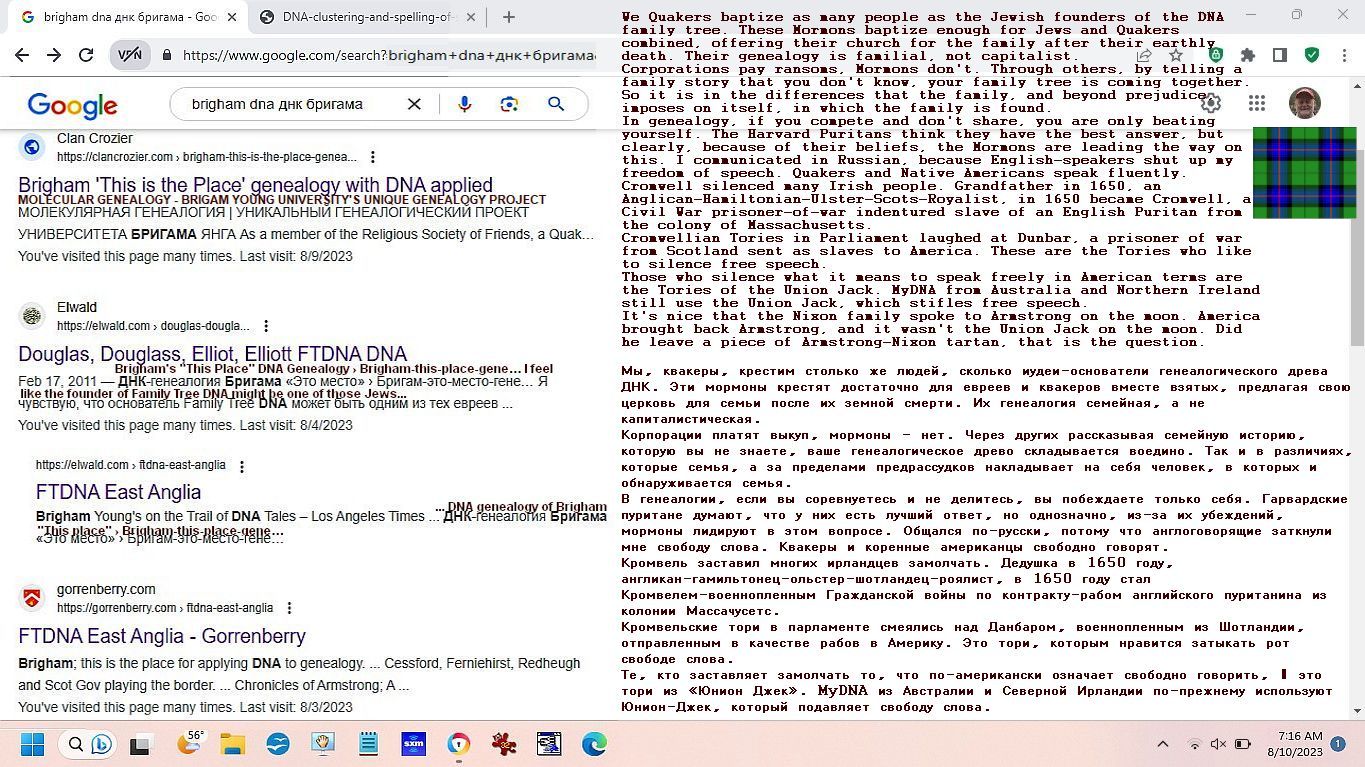Open green padlock shield extension
1365x767 pixels.
(x=1215, y=56)
